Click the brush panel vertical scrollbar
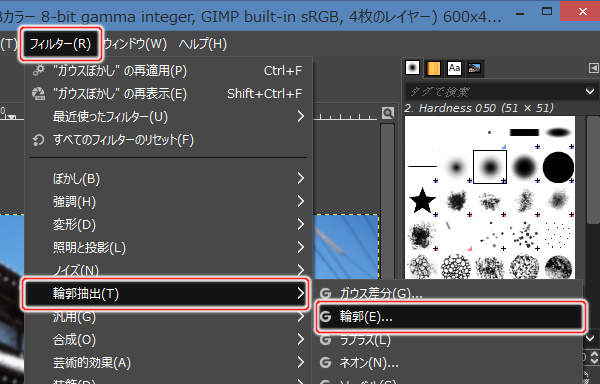 pyautogui.click(x=593, y=170)
